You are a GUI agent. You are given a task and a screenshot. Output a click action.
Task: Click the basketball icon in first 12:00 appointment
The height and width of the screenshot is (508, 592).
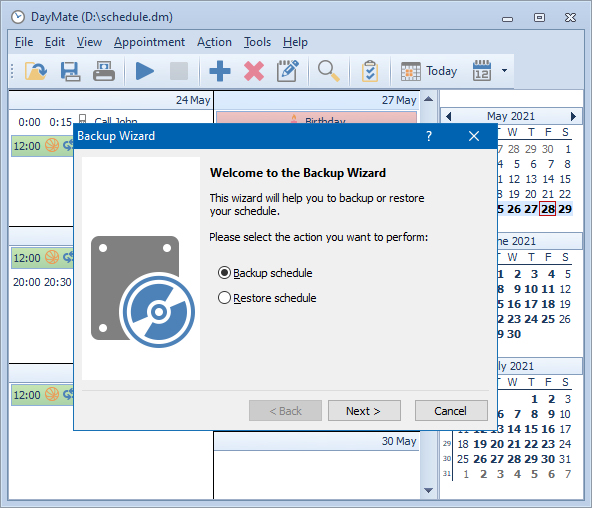tap(52, 145)
